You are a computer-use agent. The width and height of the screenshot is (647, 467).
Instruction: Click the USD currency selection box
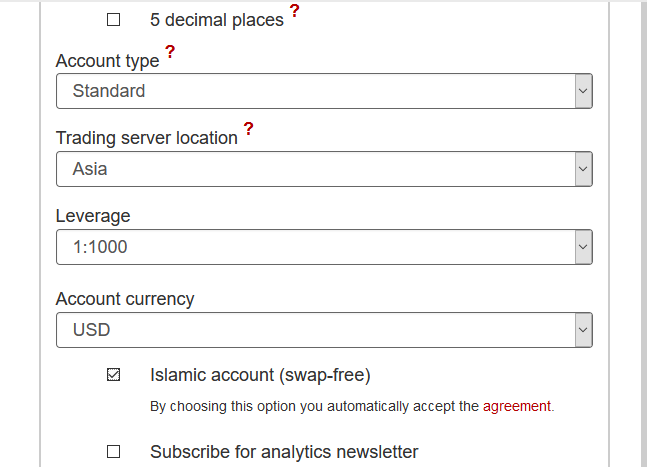tap(324, 330)
